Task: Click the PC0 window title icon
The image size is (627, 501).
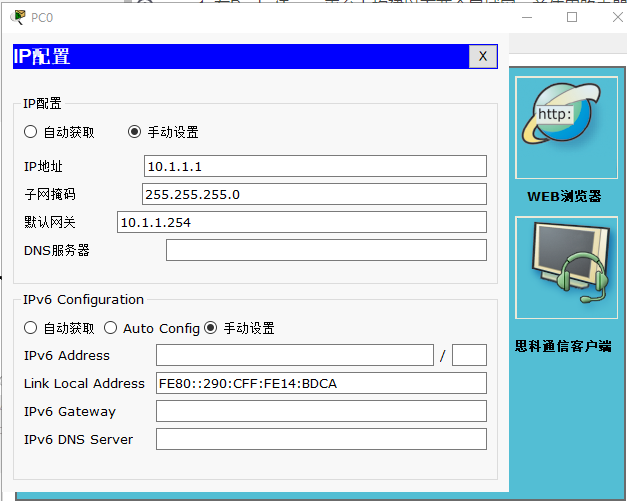Action: pyautogui.click(x=18, y=18)
